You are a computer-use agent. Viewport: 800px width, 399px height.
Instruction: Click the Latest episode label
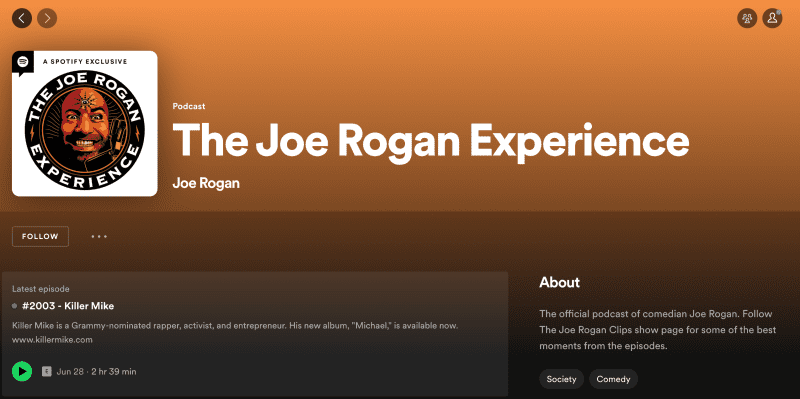[41, 289]
